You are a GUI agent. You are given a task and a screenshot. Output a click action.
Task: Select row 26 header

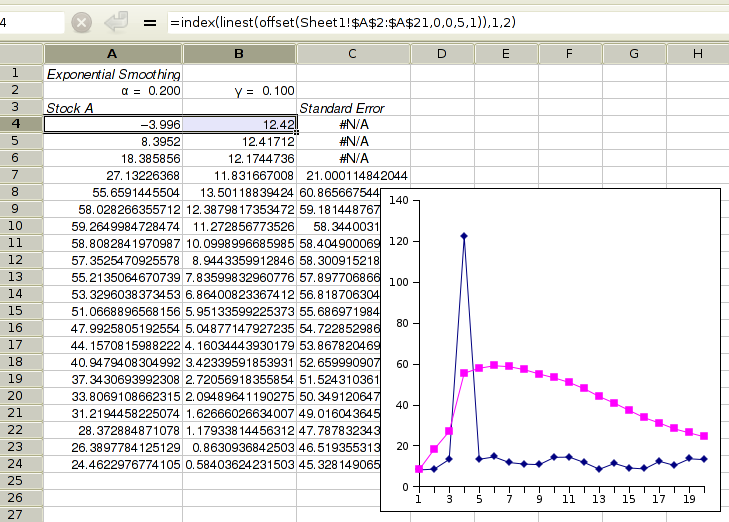(x=21, y=498)
